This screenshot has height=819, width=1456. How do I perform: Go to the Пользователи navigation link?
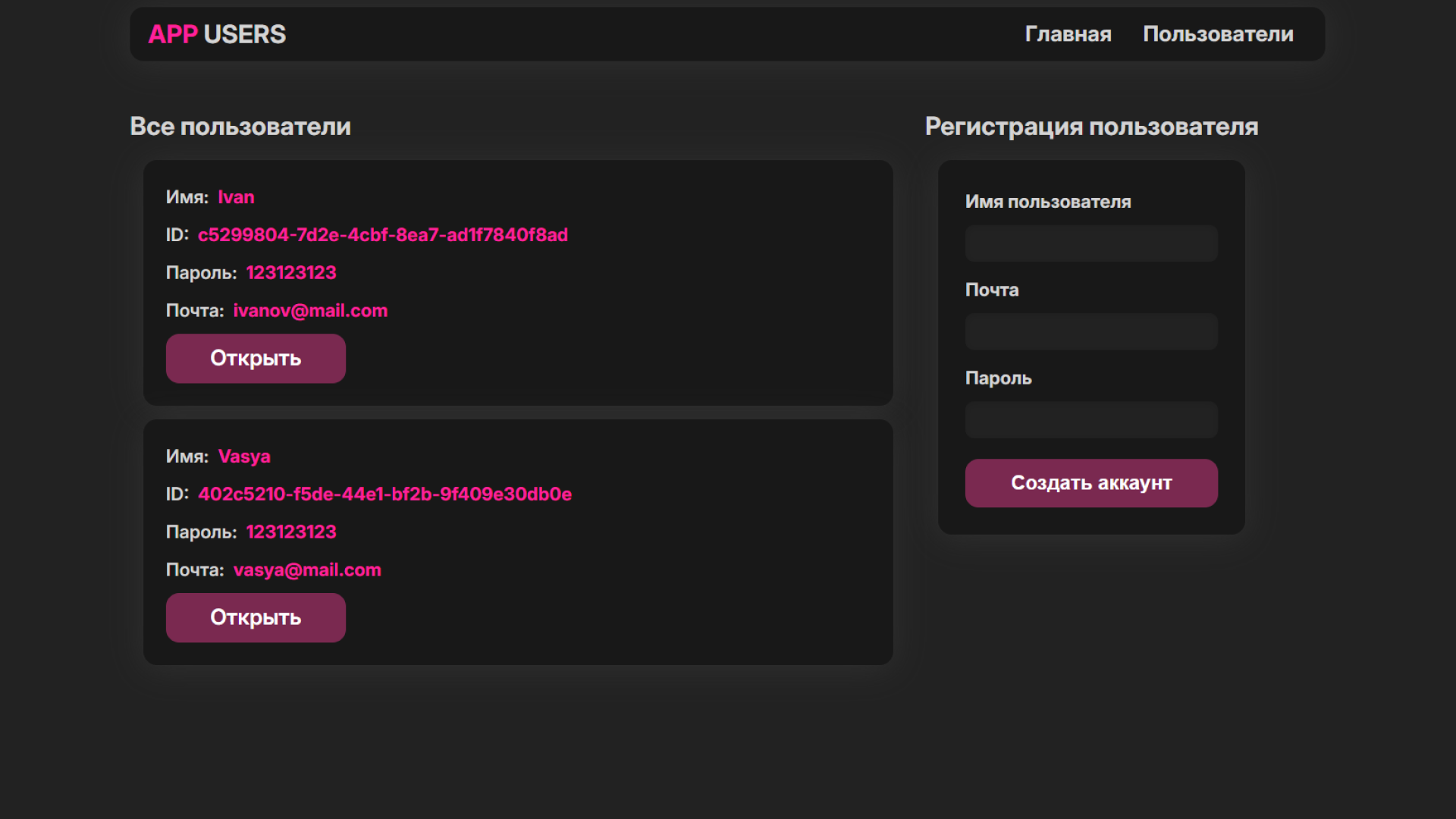click(1218, 34)
